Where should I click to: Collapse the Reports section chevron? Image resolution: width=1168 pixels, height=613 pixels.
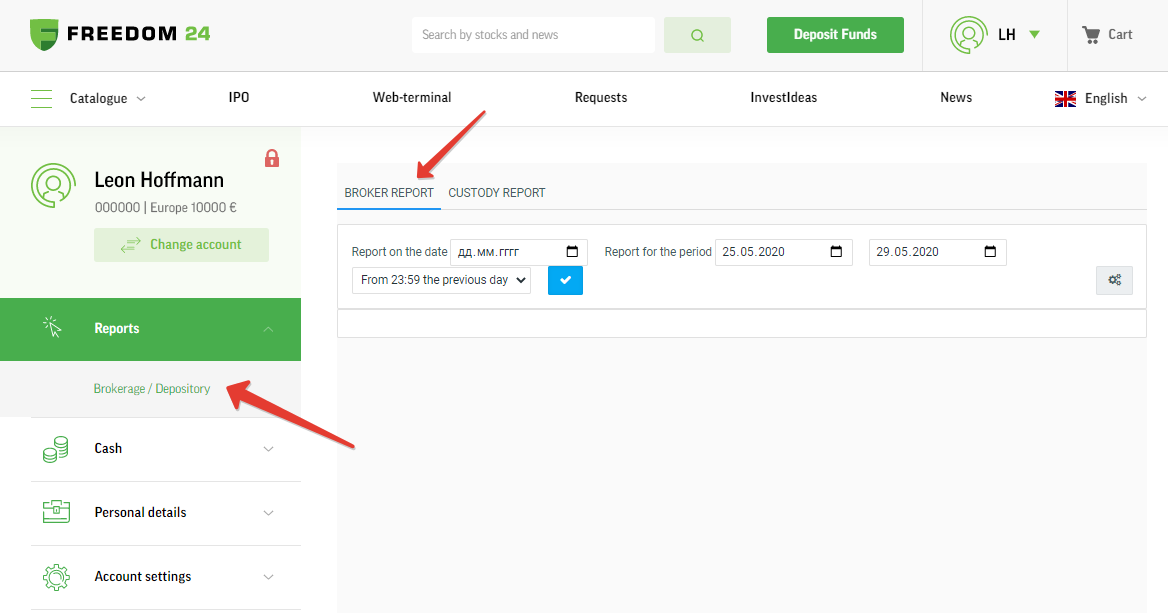pos(268,329)
